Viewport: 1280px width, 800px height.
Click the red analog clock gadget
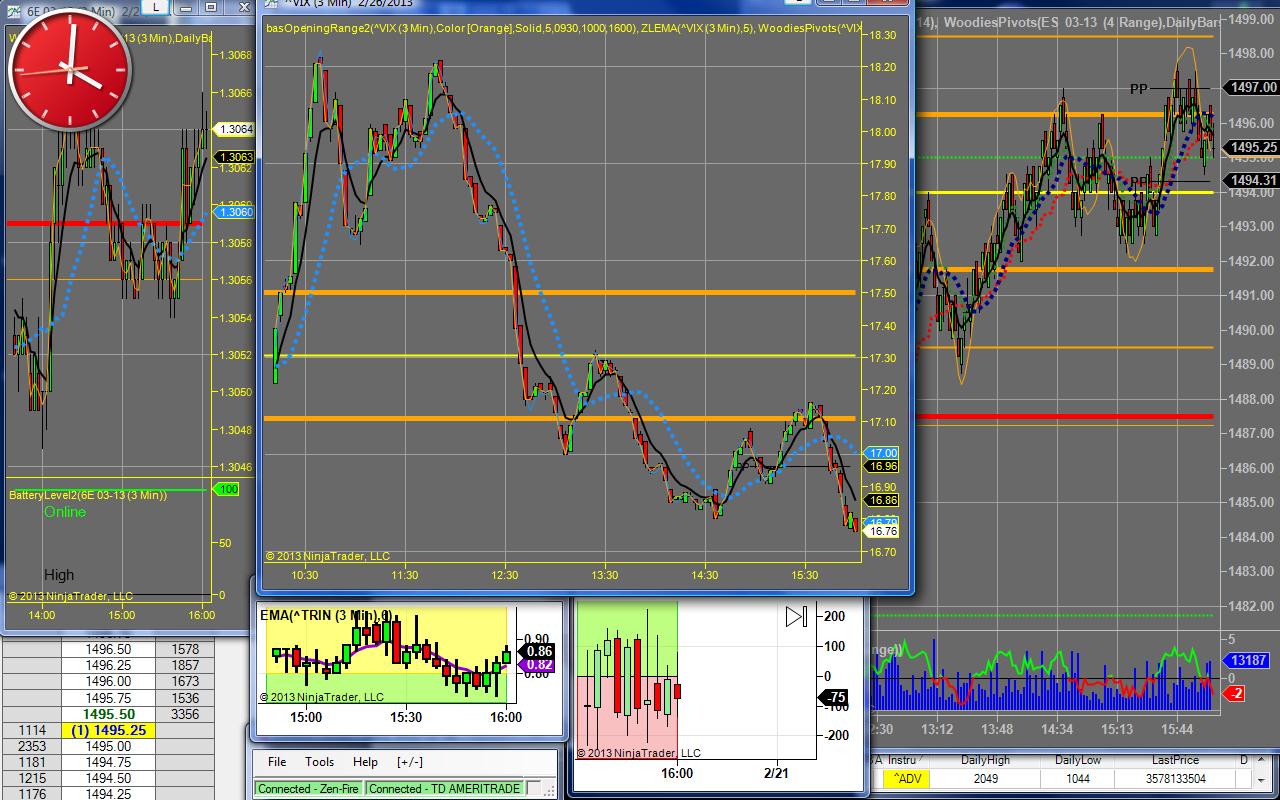tap(69, 70)
